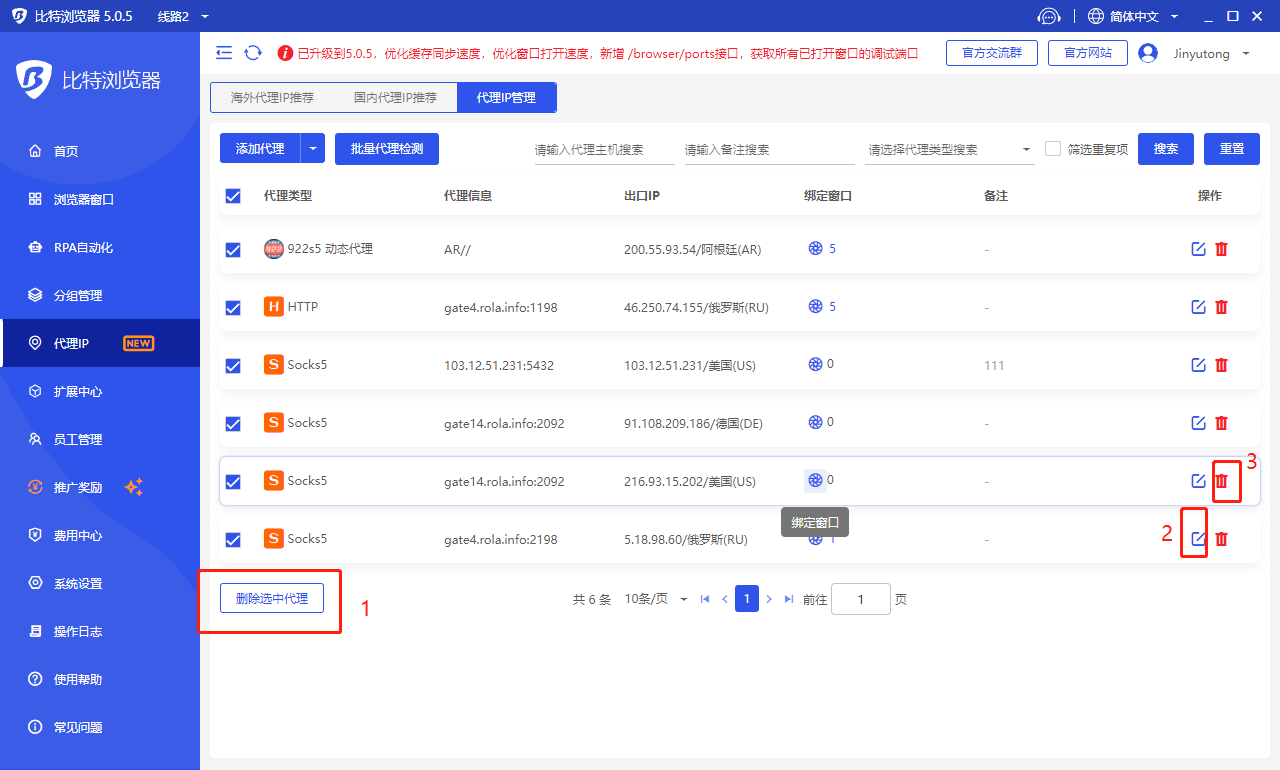Image resolution: width=1280 pixels, height=770 pixels.
Task: Switch to the 海外代理IP推荐 tab
Action: 272,98
